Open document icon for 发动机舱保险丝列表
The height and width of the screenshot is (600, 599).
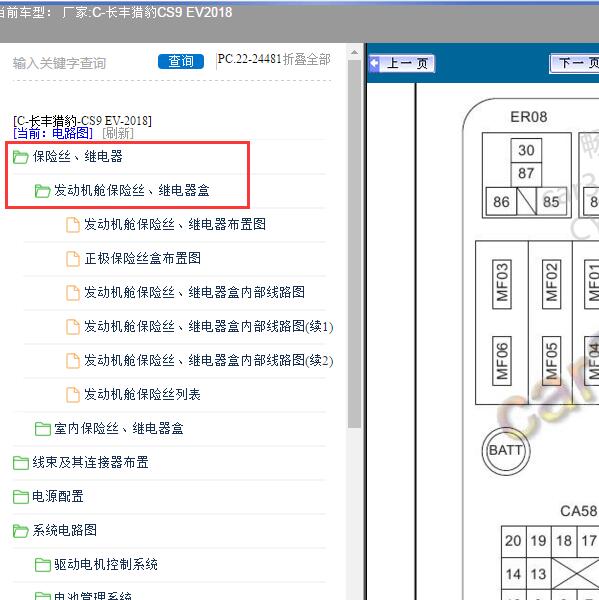pos(73,395)
